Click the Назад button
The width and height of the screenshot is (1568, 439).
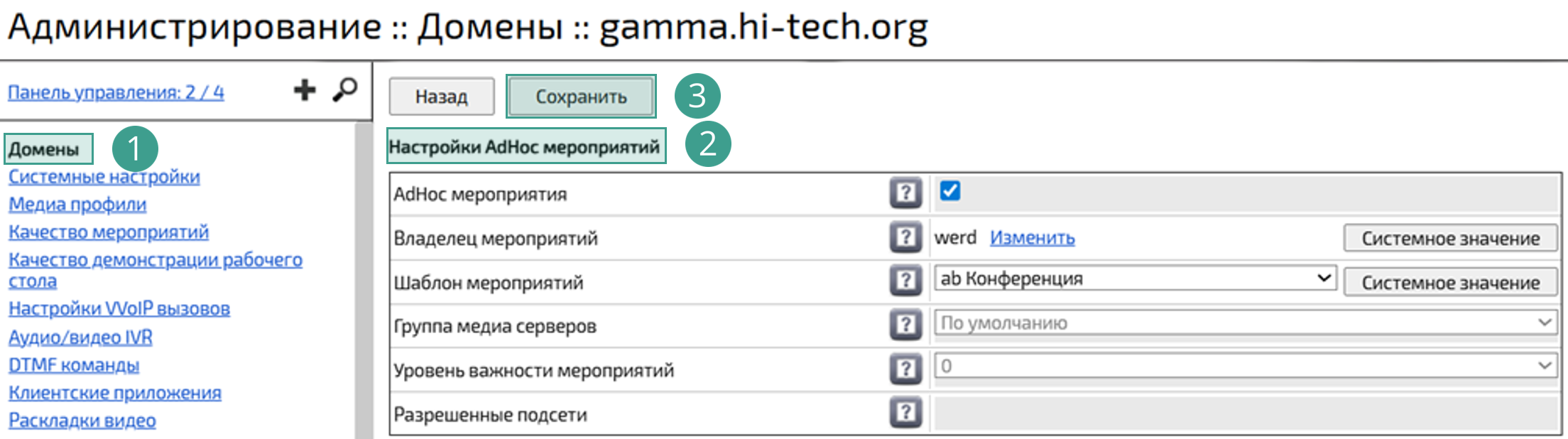[x=441, y=97]
